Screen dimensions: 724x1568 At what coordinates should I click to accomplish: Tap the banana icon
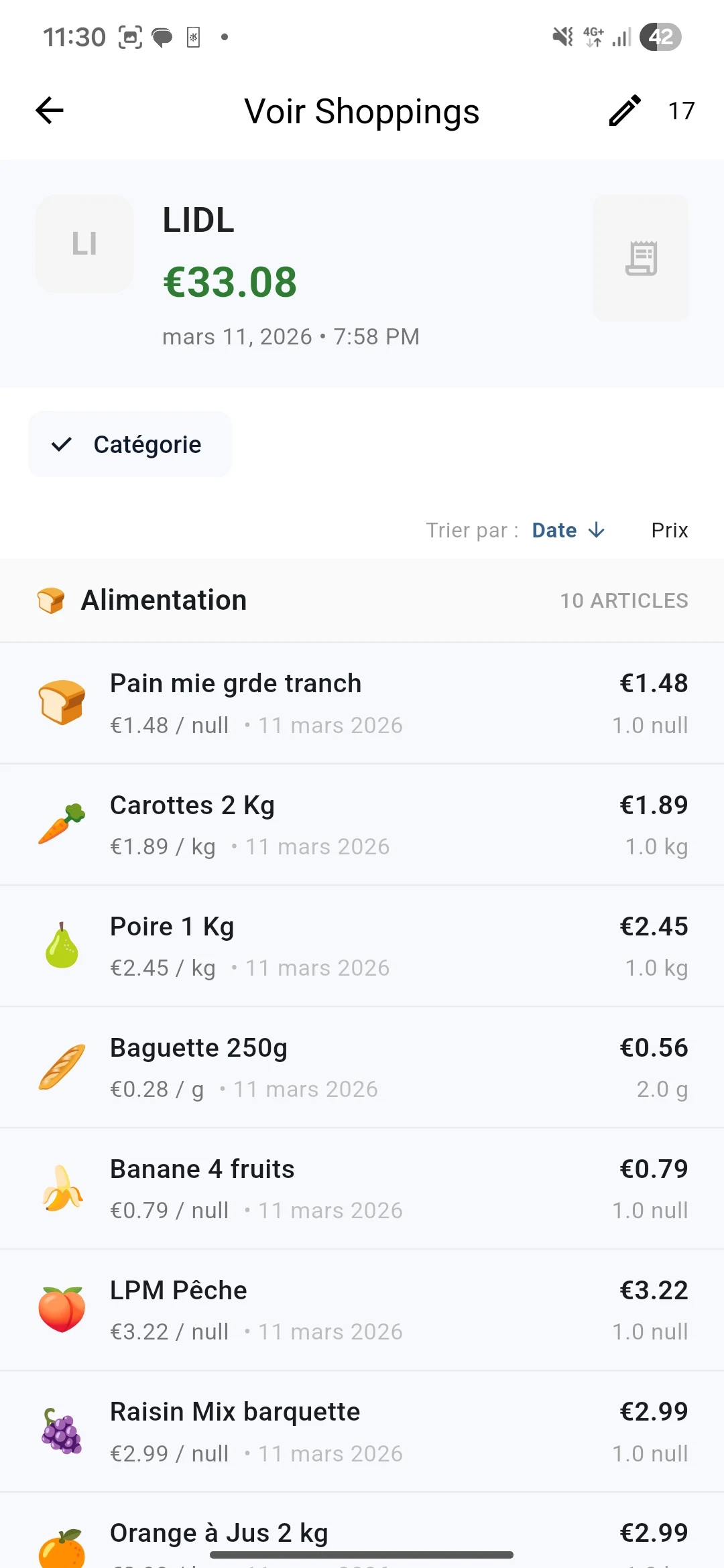point(62,1189)
